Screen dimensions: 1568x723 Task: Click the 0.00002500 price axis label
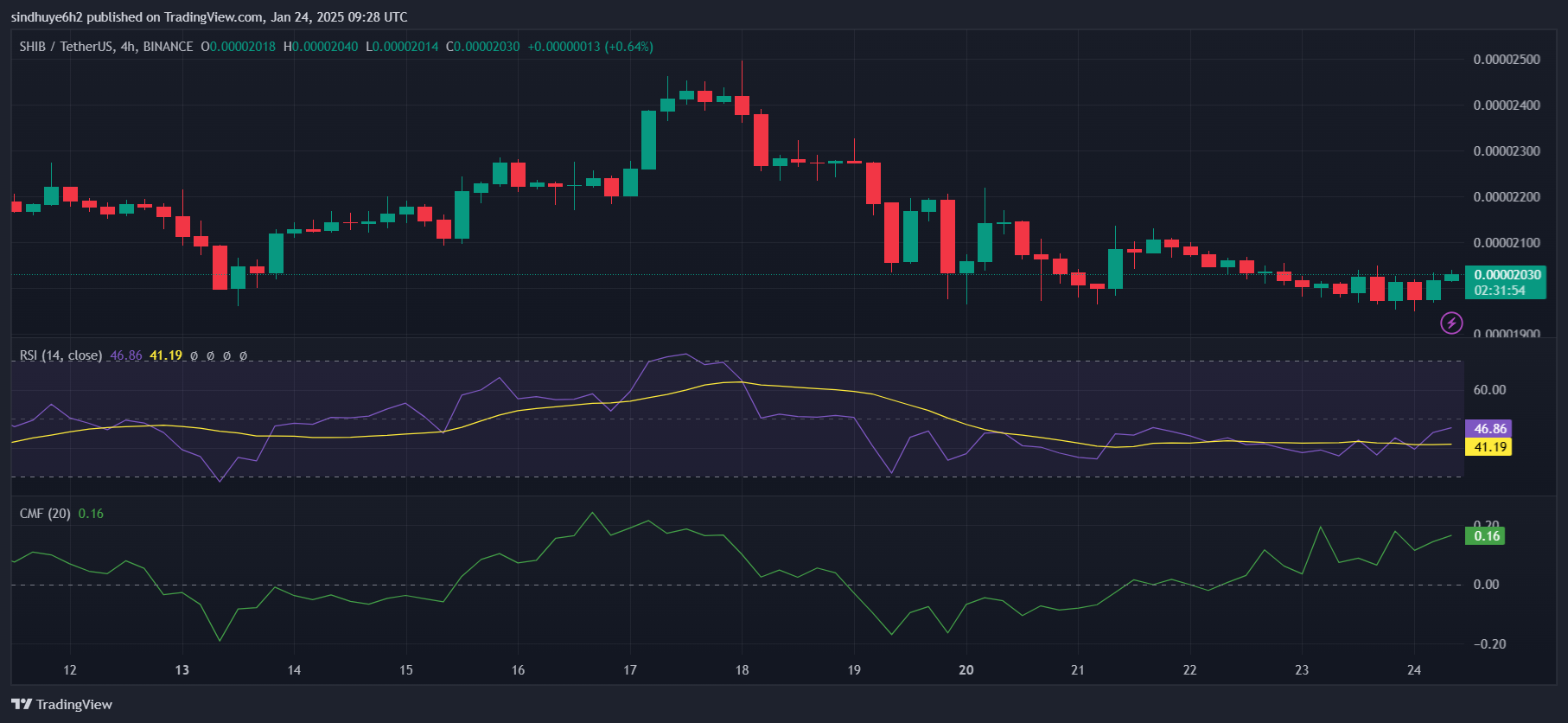(1507, 60)
